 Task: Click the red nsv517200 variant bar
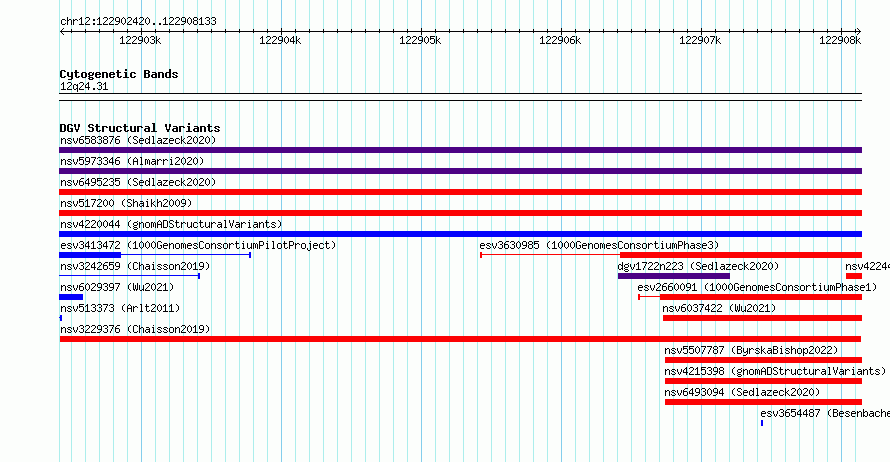[460, 213]
